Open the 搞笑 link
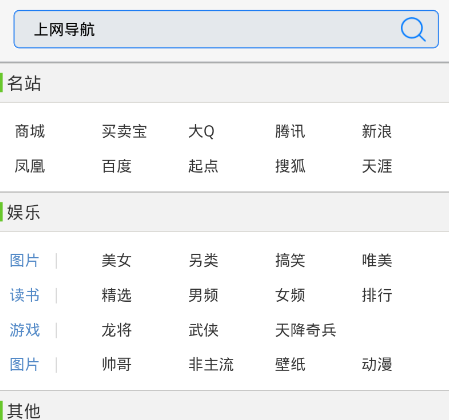This screenshot has height=420, width=449. (290, 260)
